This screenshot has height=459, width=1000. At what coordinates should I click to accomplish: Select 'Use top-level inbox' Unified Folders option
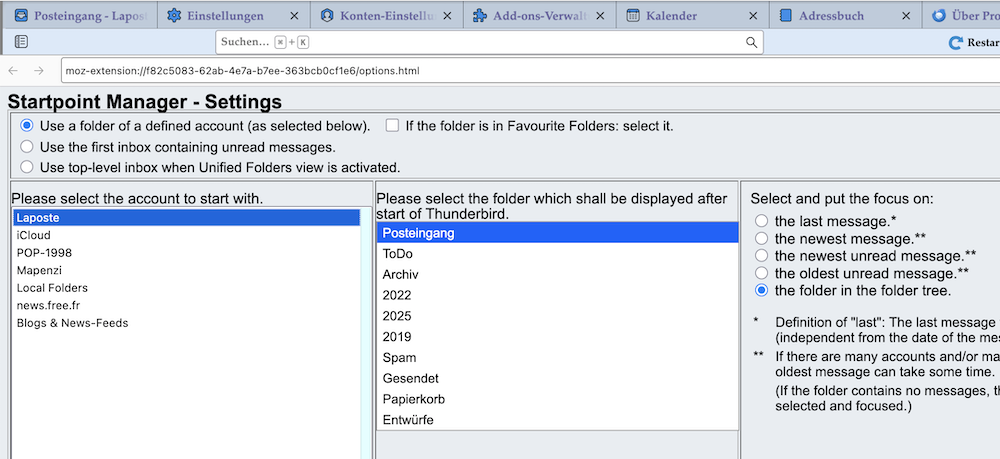coord(27,168)
